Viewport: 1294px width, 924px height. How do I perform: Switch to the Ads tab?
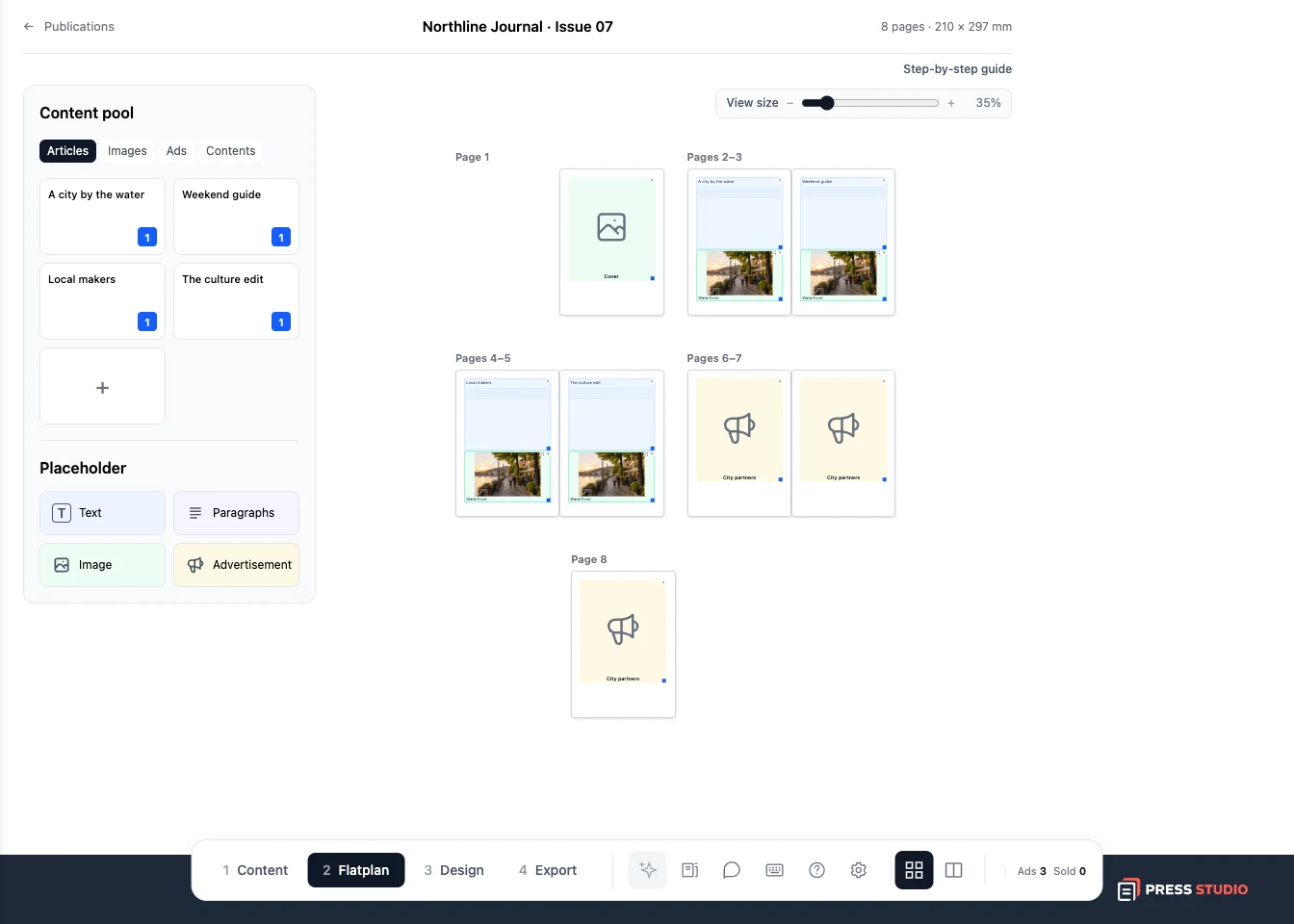tap(176, 151)
